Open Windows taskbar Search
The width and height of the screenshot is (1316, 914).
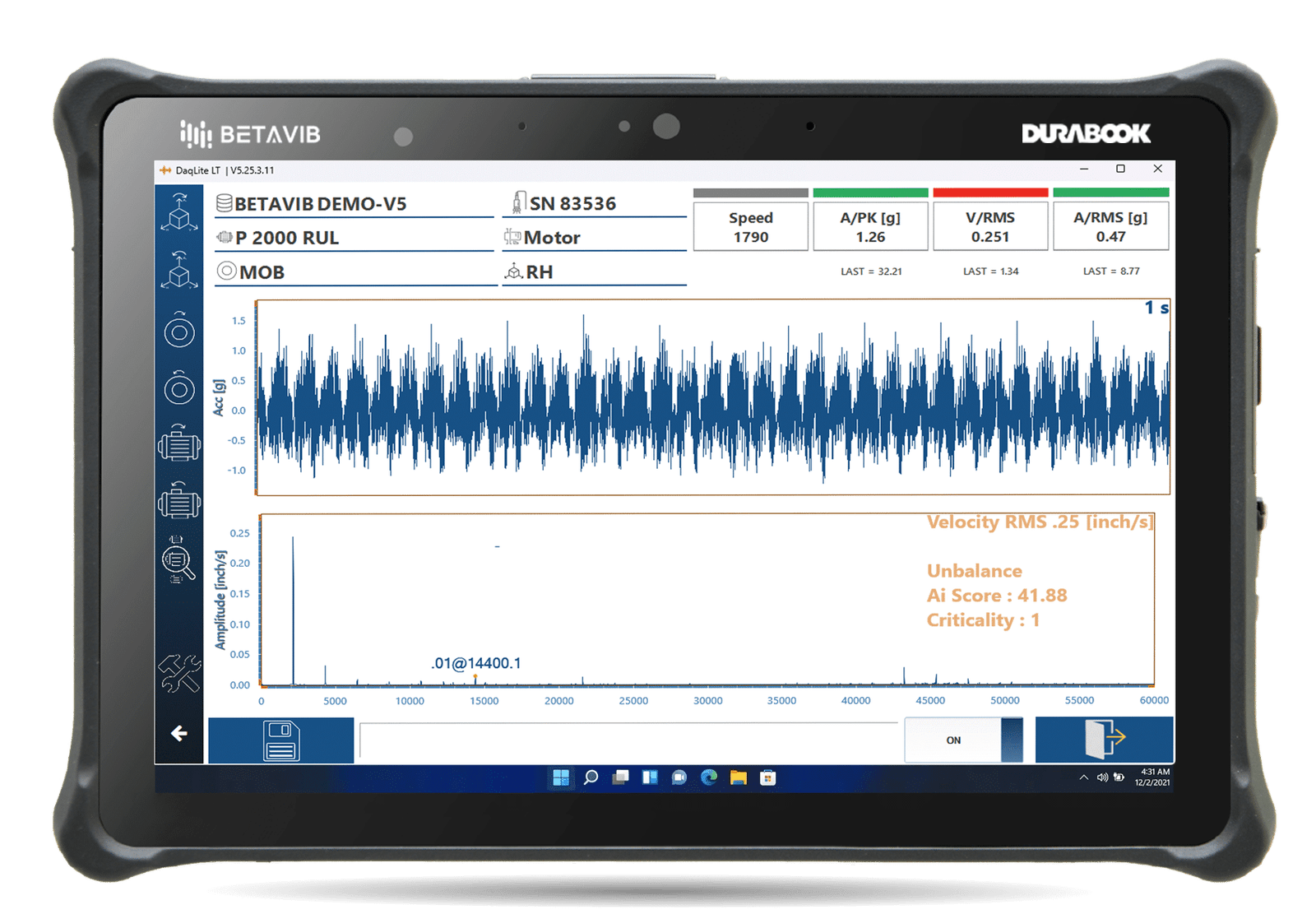[591, 777]
